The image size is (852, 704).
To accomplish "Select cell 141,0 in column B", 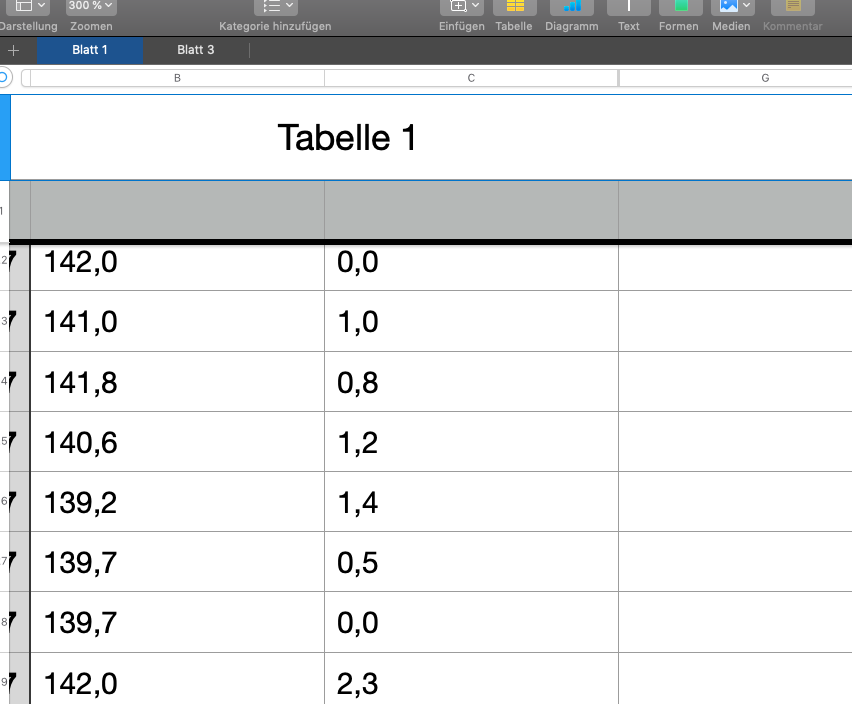I will [x=178, y=321].
